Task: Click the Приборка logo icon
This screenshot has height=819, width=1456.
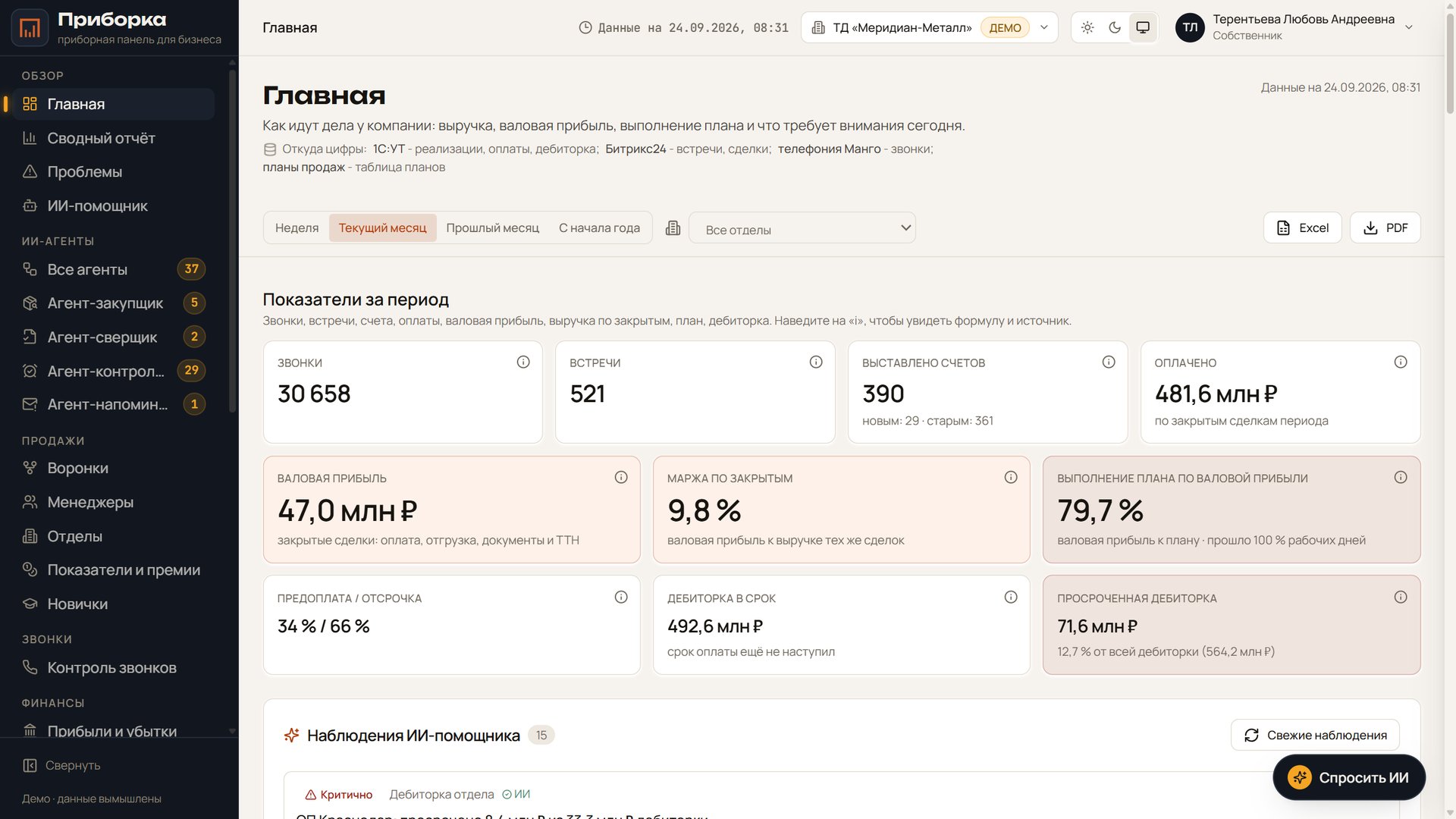Action: 30,28
